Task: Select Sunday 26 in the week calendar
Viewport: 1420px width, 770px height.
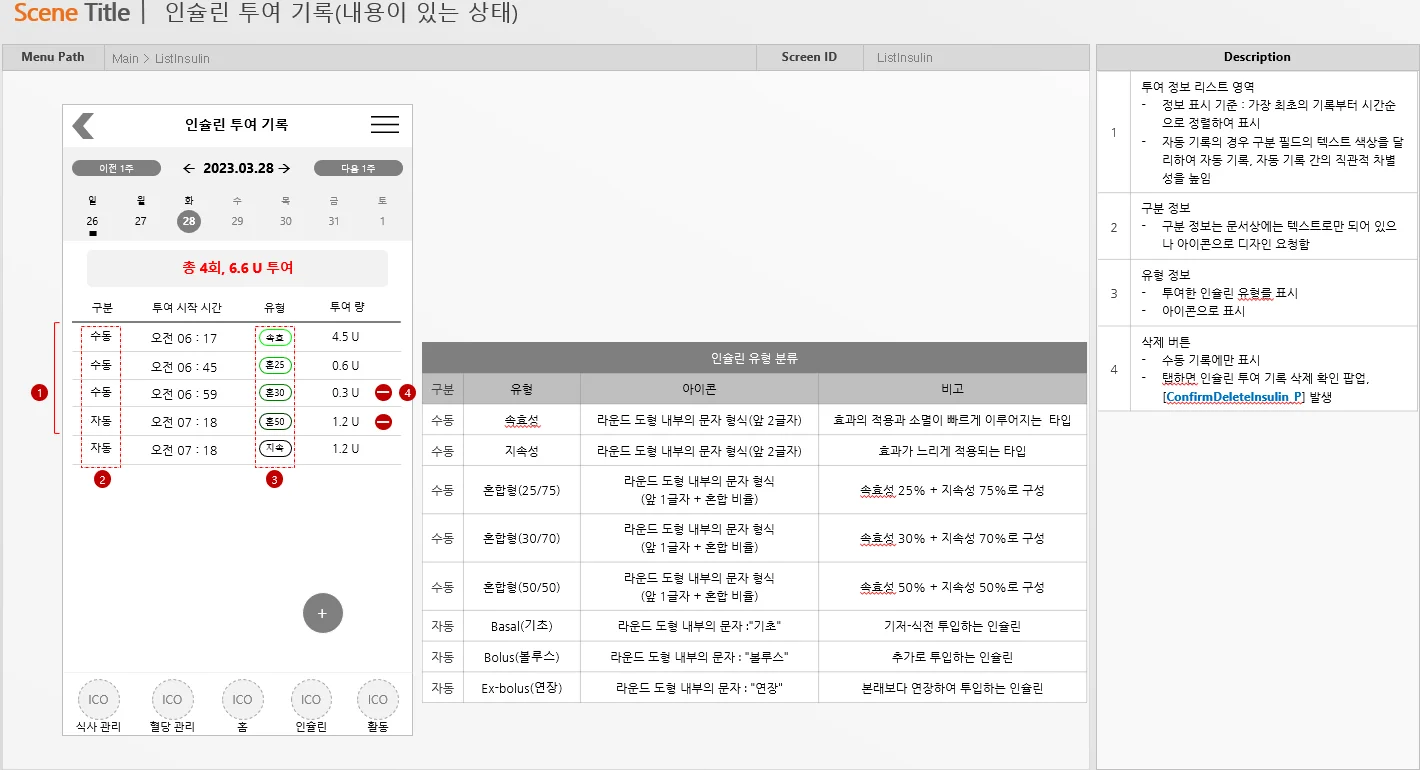Action: click(x=92, y=221)
